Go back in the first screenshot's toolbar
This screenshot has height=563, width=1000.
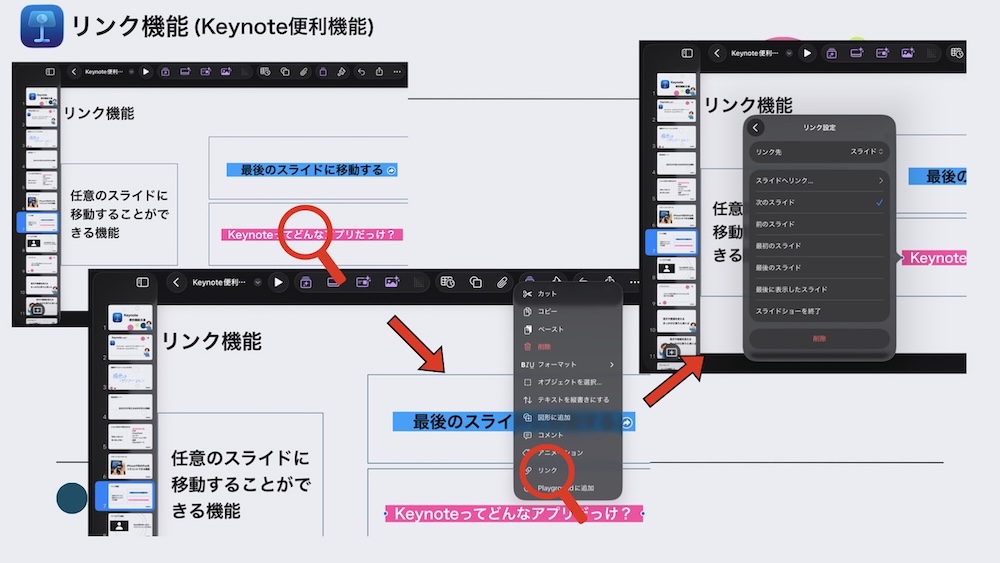73,72
